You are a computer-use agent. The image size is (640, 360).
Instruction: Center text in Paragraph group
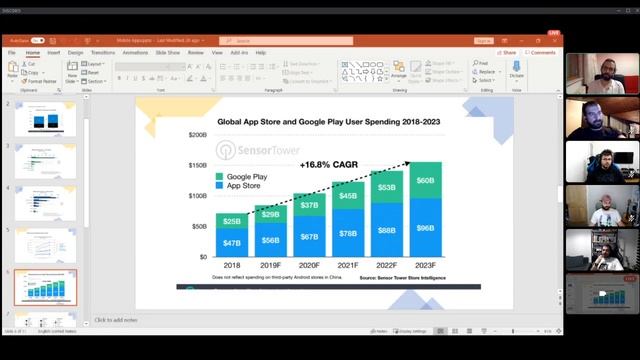click(x=231, y=78)
